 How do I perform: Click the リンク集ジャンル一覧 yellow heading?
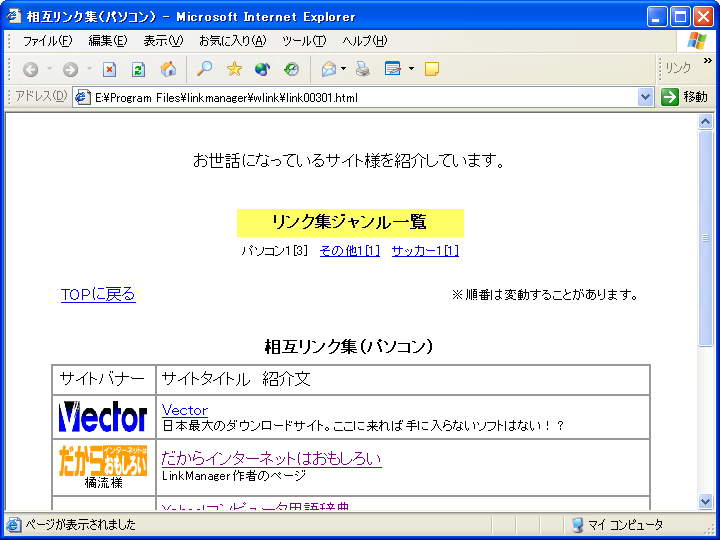[350, 222]
